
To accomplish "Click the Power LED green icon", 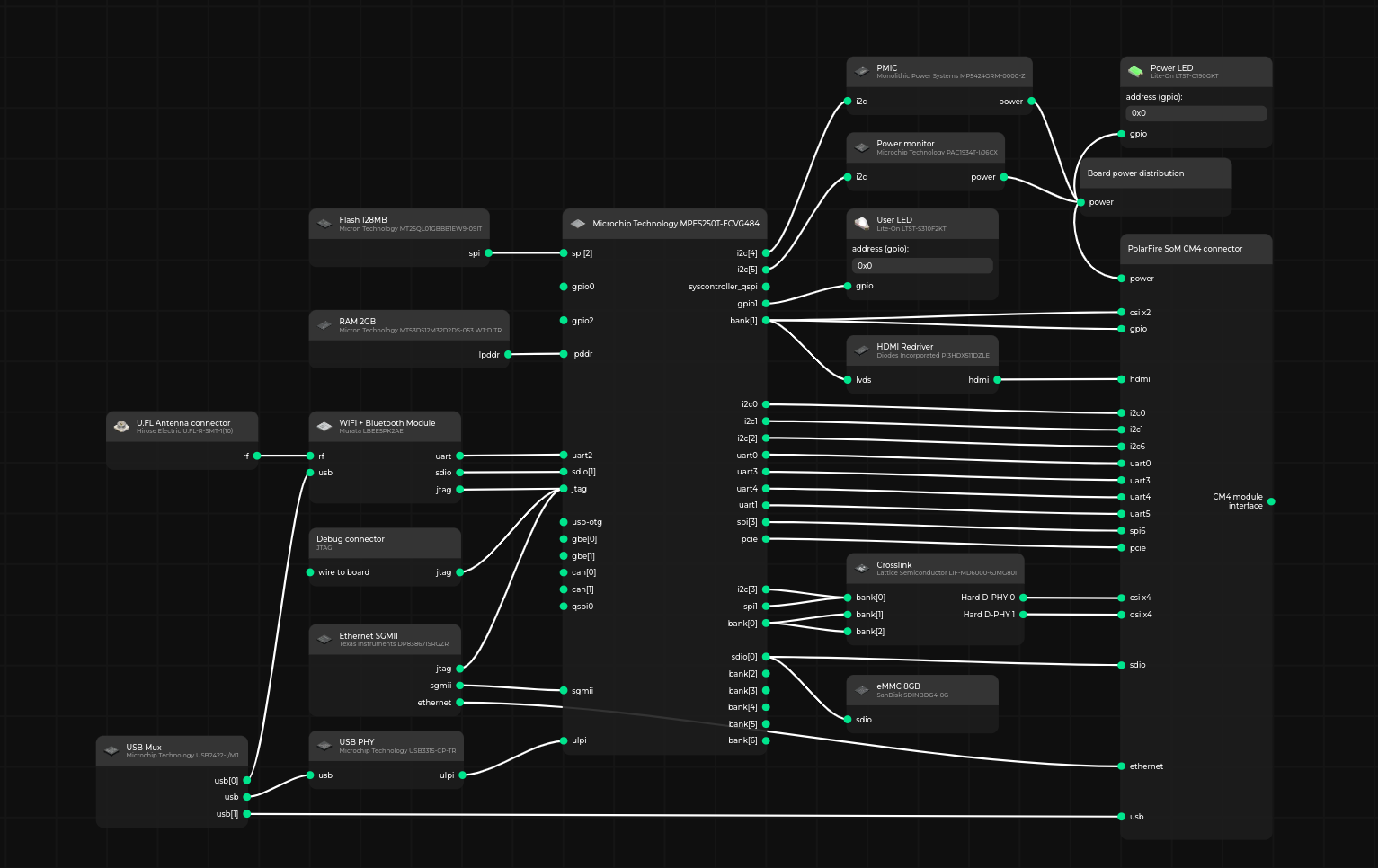I will [x=1135, y=71].
